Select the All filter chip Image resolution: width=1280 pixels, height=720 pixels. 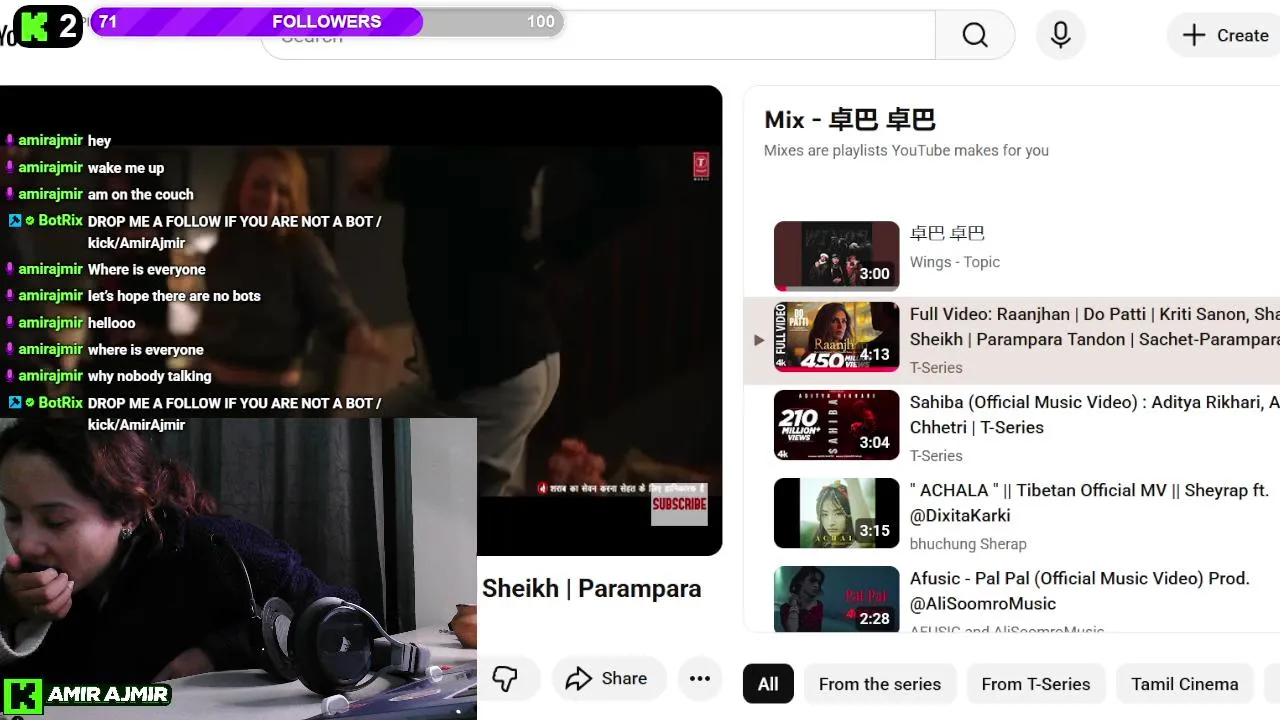pyautogui.click(x=768, y=684)
